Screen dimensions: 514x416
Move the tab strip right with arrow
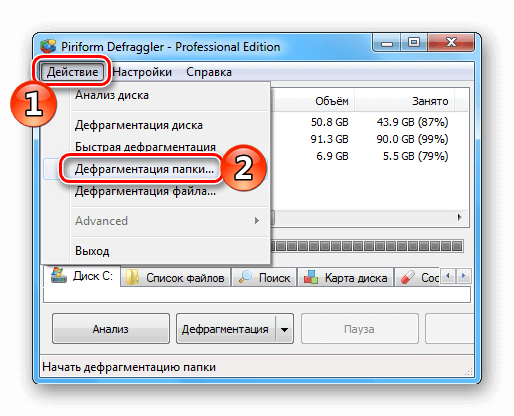point(464,276)
